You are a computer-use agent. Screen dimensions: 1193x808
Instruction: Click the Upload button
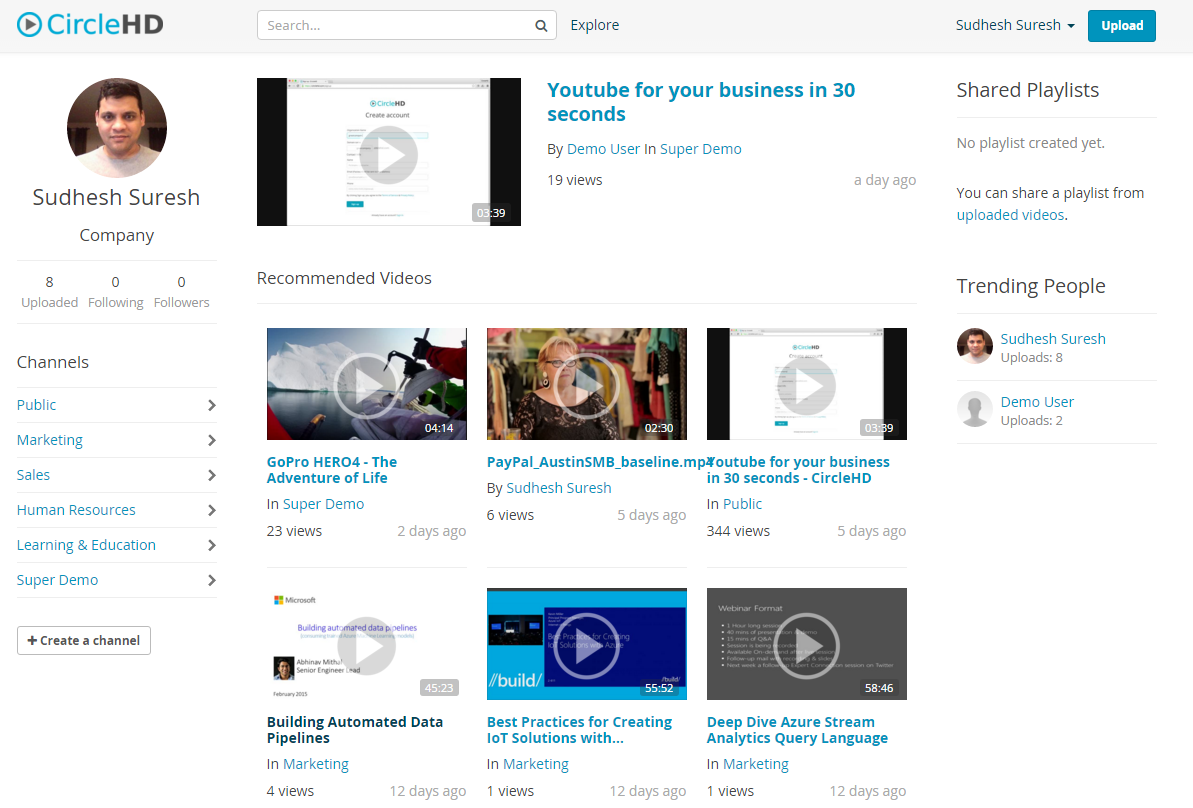[1121, 26]
